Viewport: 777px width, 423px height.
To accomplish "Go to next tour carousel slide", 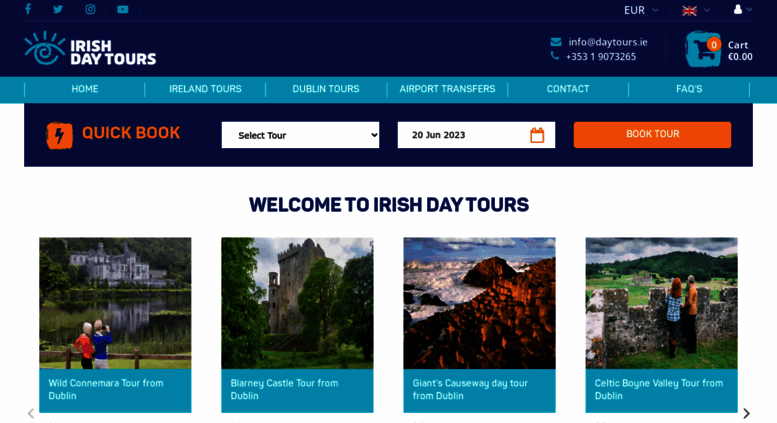I will point(746,413).
